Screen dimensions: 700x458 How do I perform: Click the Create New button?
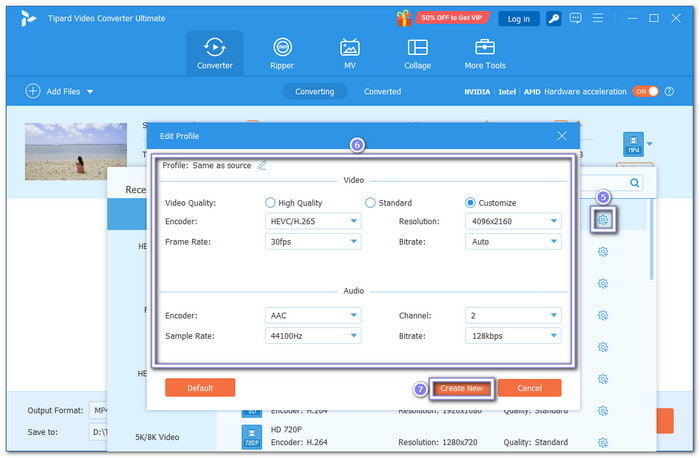(462, 388)
